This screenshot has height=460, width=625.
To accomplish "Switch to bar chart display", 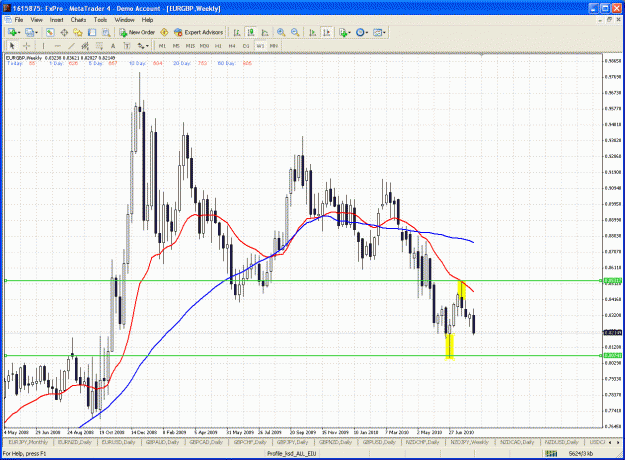I will point(237,33).
